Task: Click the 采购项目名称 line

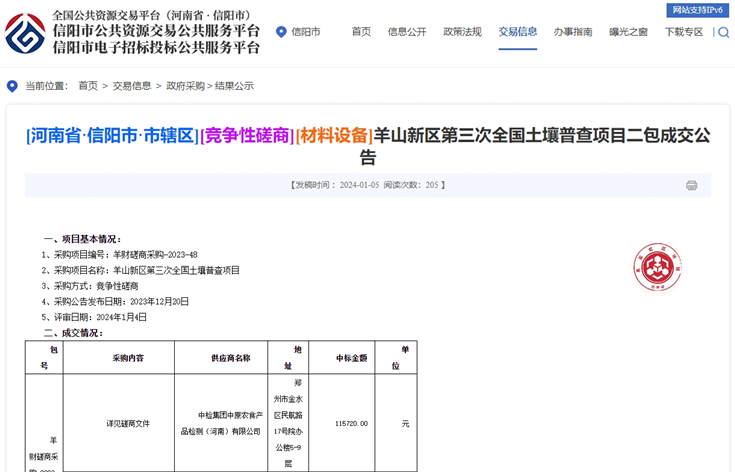Action: coord(140,270)
